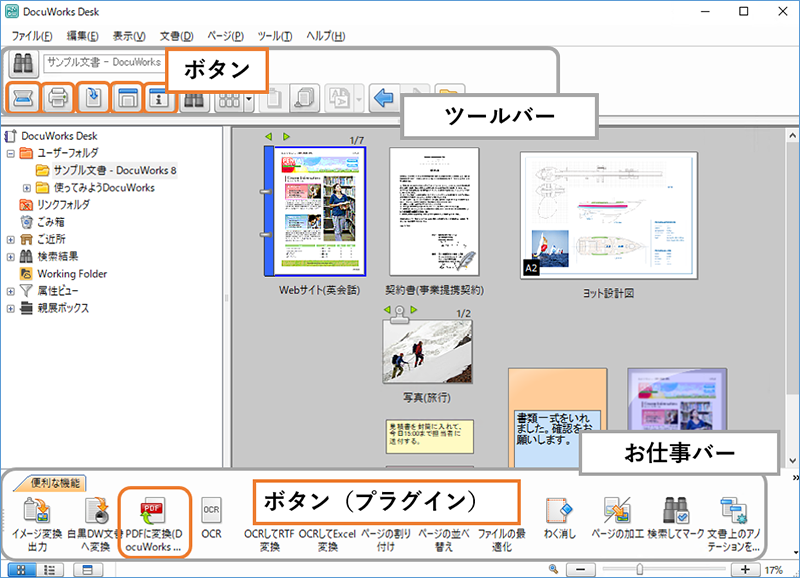Click the zoom in plus button
800x578 pixels.
click(x=745, y=569)
